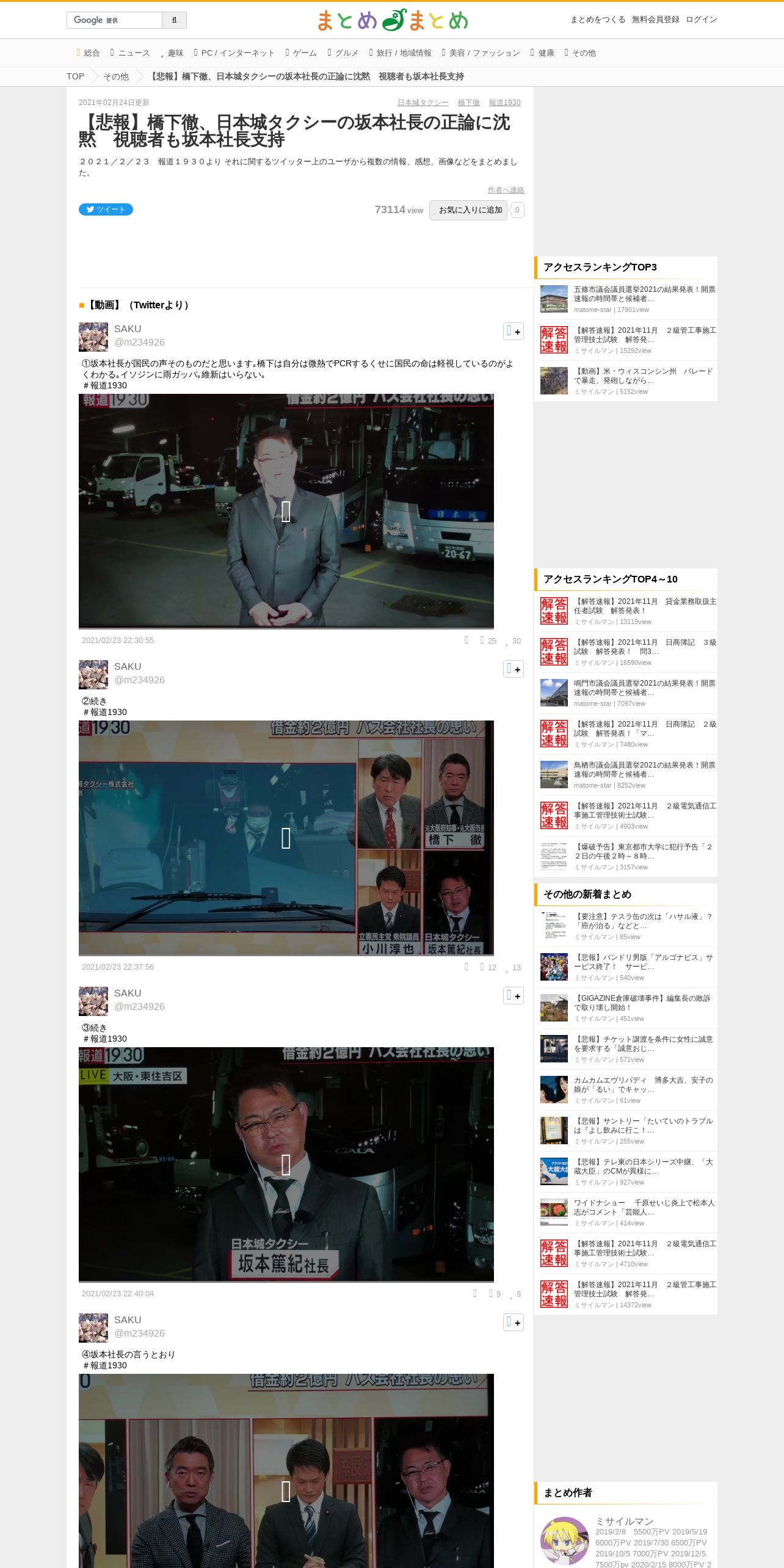Screen dimensions: 784x1568
Task: Select the ニュース category menu
Action: [x=130, y=53]
